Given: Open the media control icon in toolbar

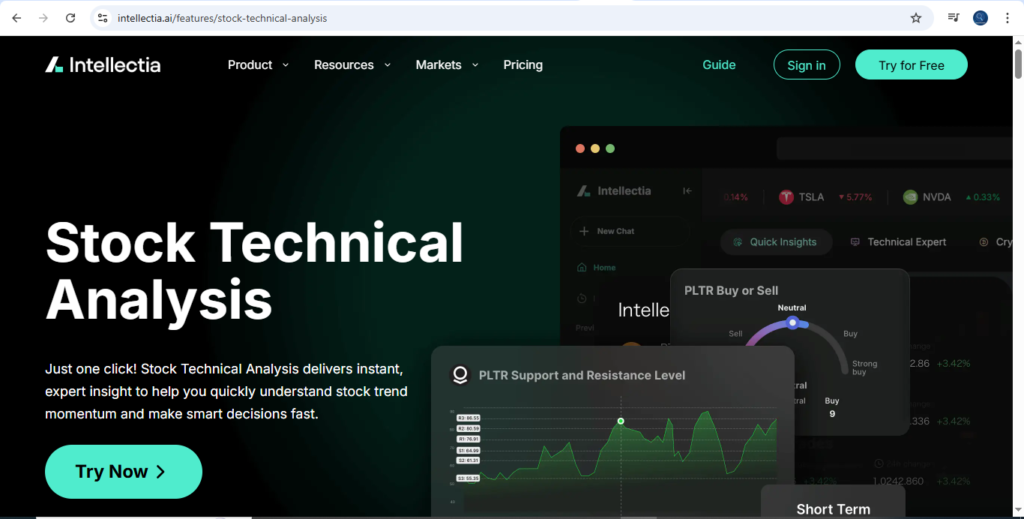Looking at the screenshot, I should point(953,18).
